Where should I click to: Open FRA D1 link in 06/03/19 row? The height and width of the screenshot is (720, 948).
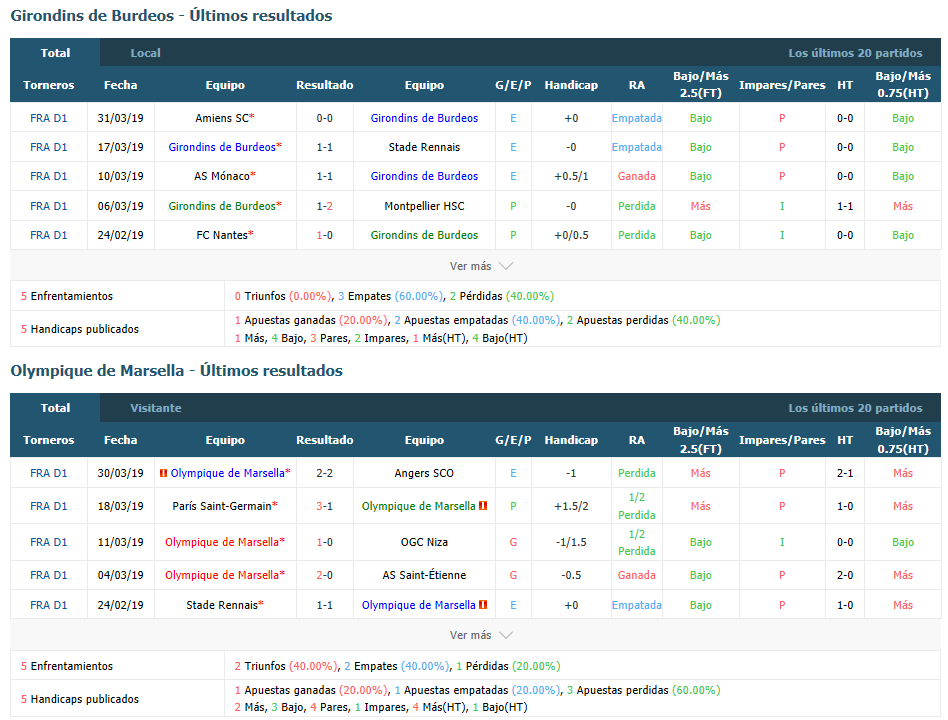[48, 206]
